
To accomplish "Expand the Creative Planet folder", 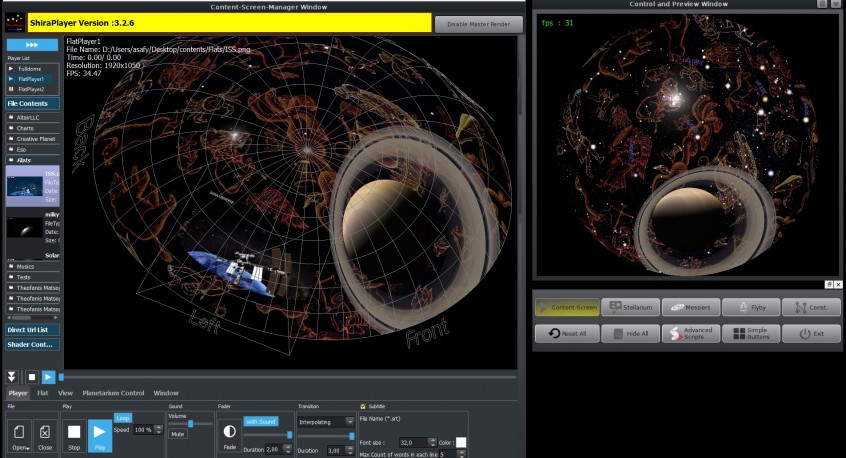I will pyautogui.click(x=32, y=139).
